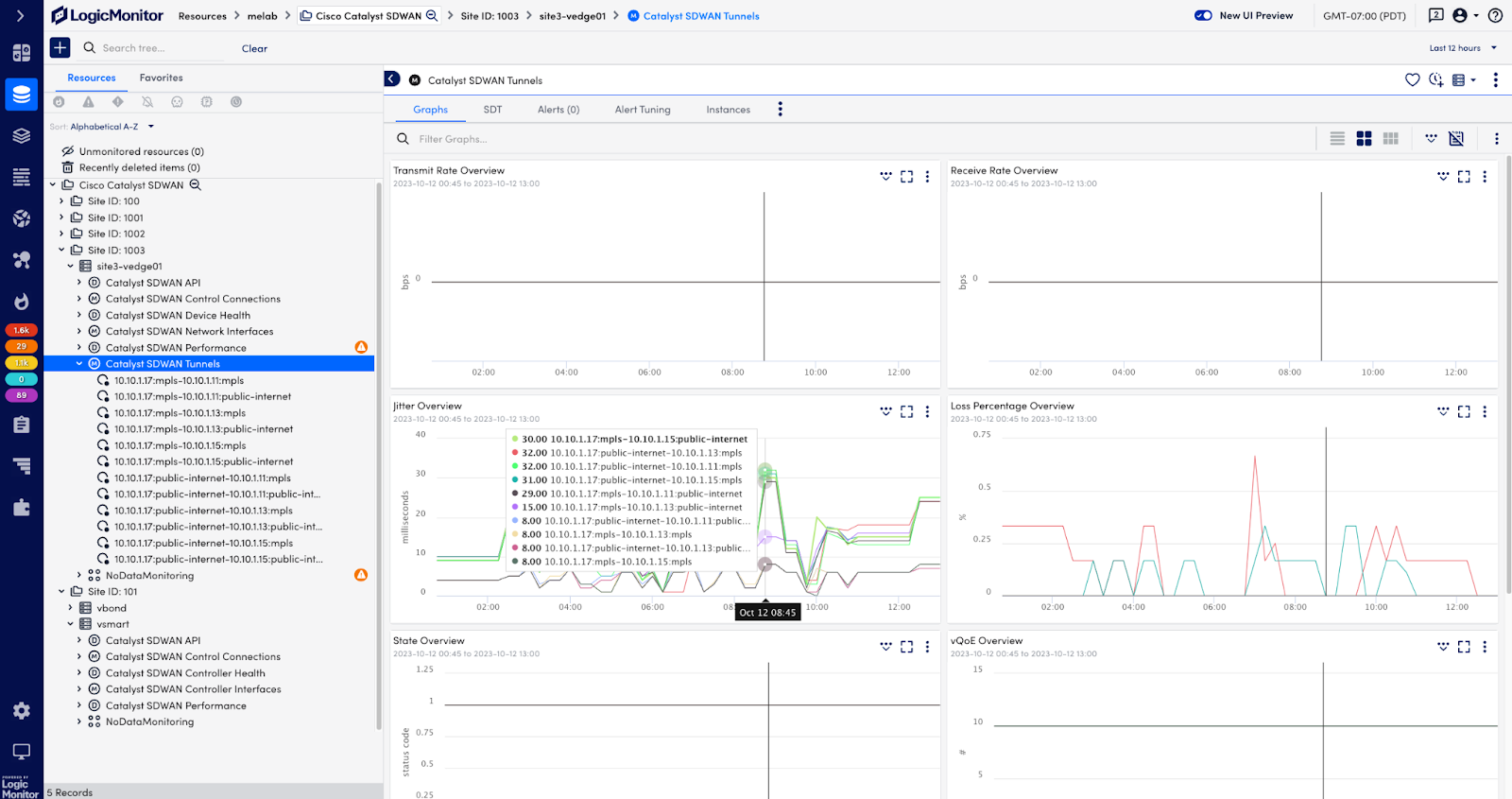Viewport: 1512px width, 799px height.
Task: Switch graphs to single-column list layout
Action: tap(1337, 139)
